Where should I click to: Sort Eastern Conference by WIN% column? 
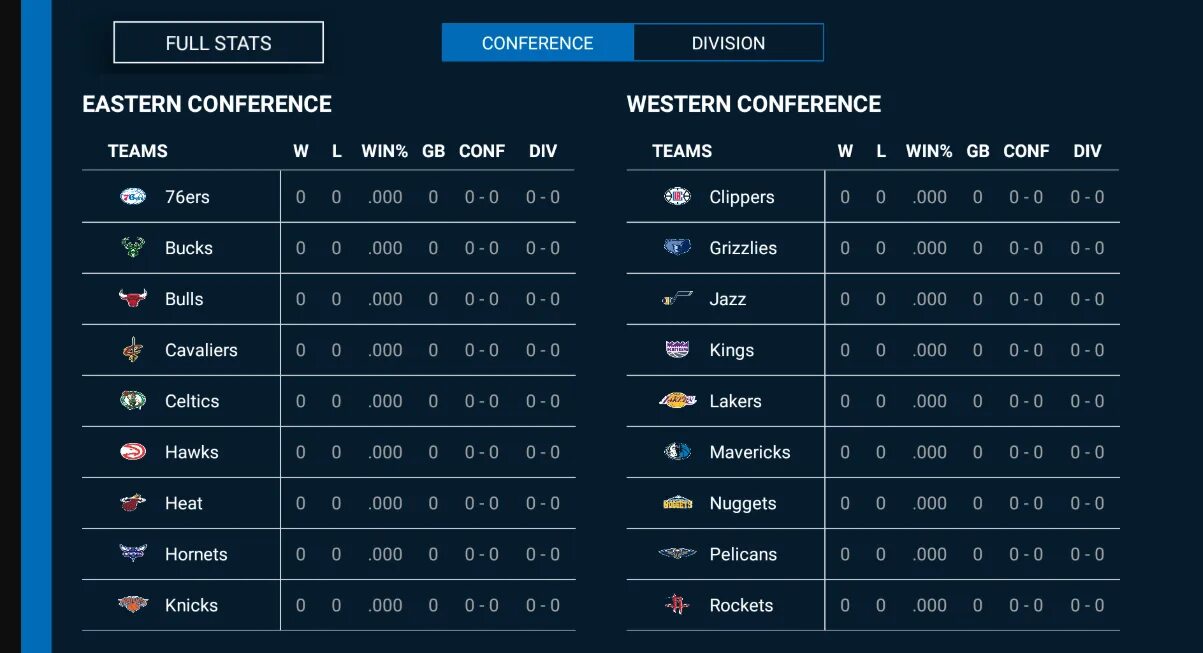click(384, 151)
